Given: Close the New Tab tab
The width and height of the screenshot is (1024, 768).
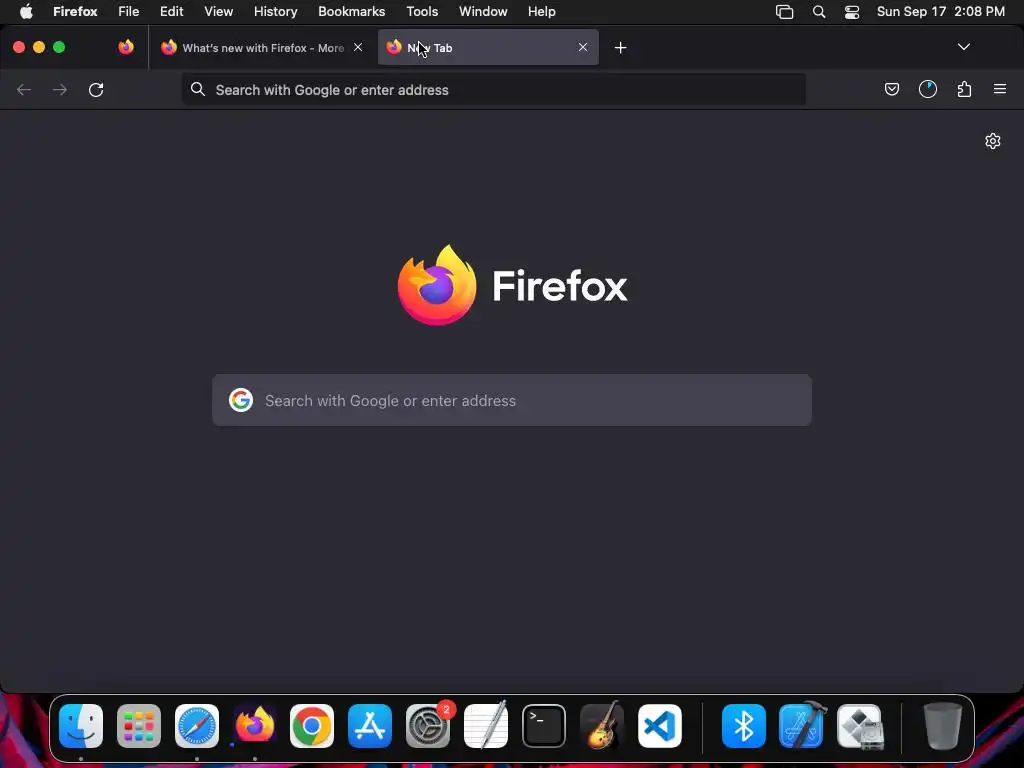Looking at the screenshot, I should coord(583,47).
